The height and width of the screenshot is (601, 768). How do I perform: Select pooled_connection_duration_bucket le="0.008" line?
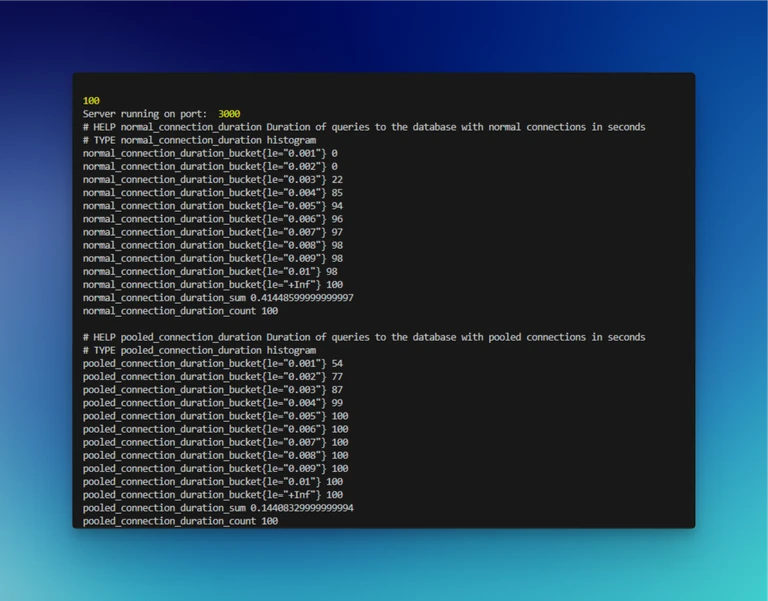pyautogui.click(x=216, y=456)
